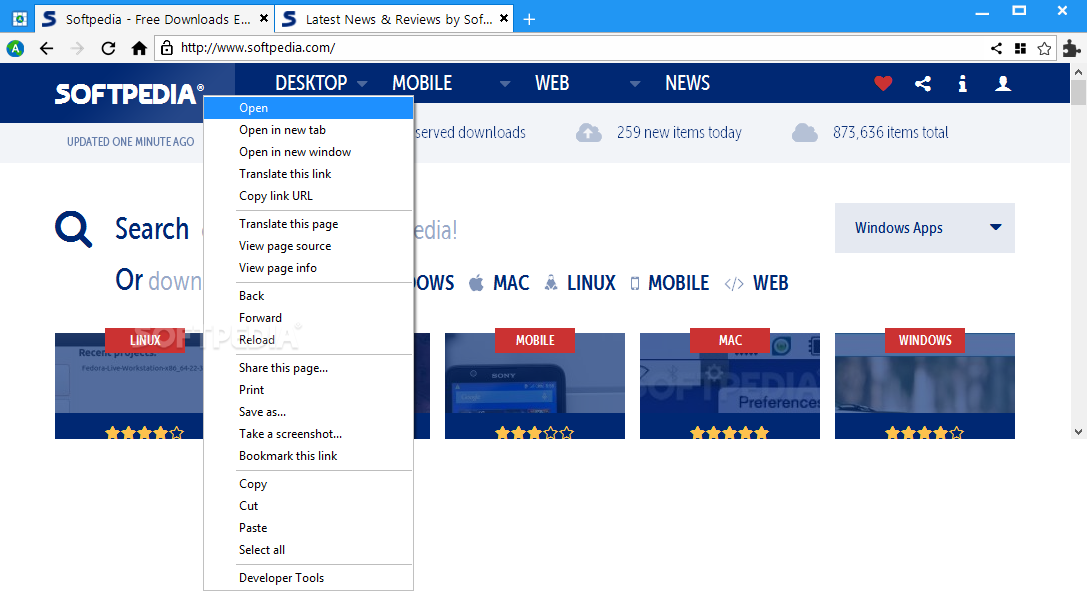Choose Copy in context menu

pos(308,484)
